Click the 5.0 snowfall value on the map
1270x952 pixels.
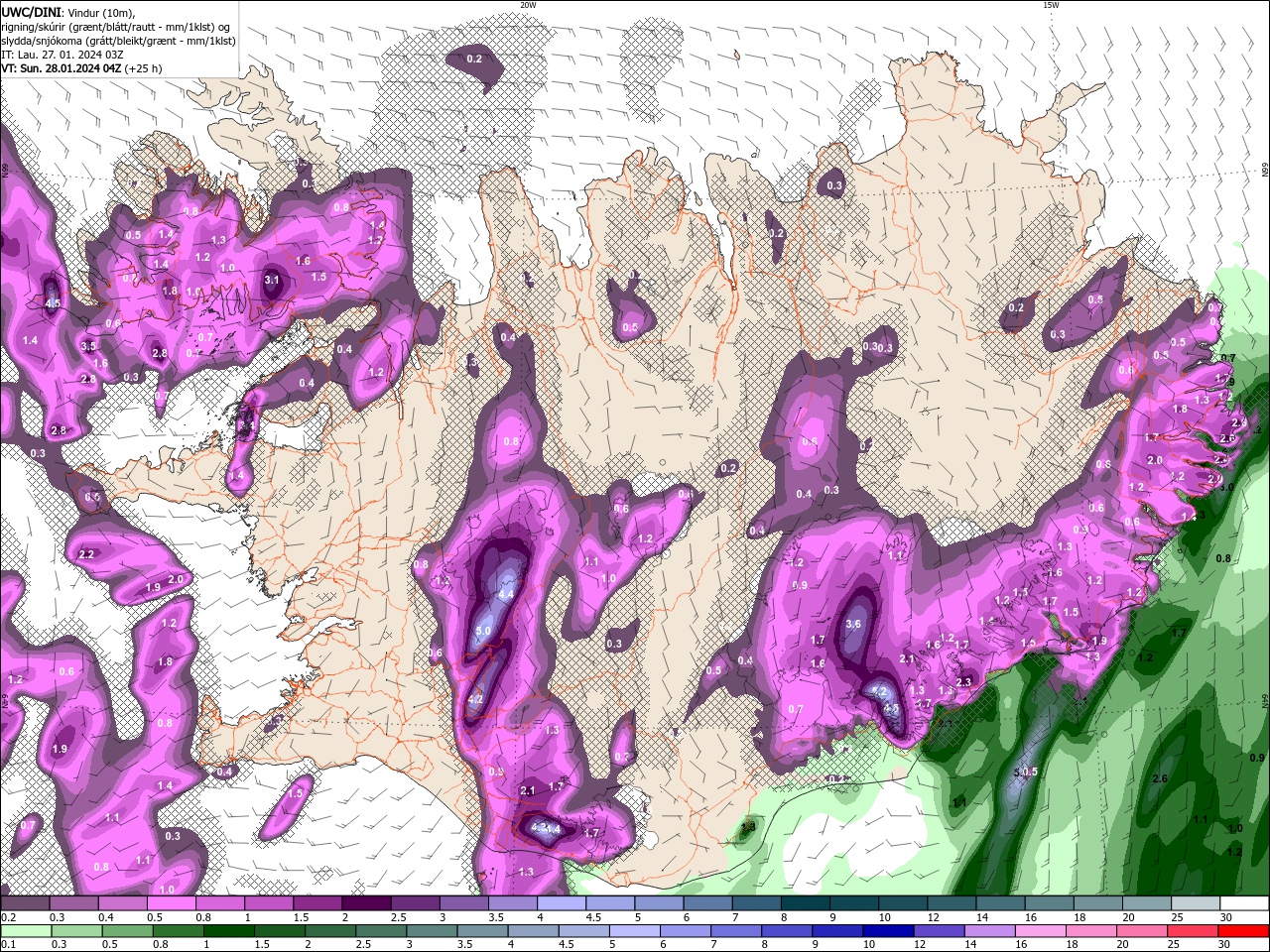tap(483, 631)
